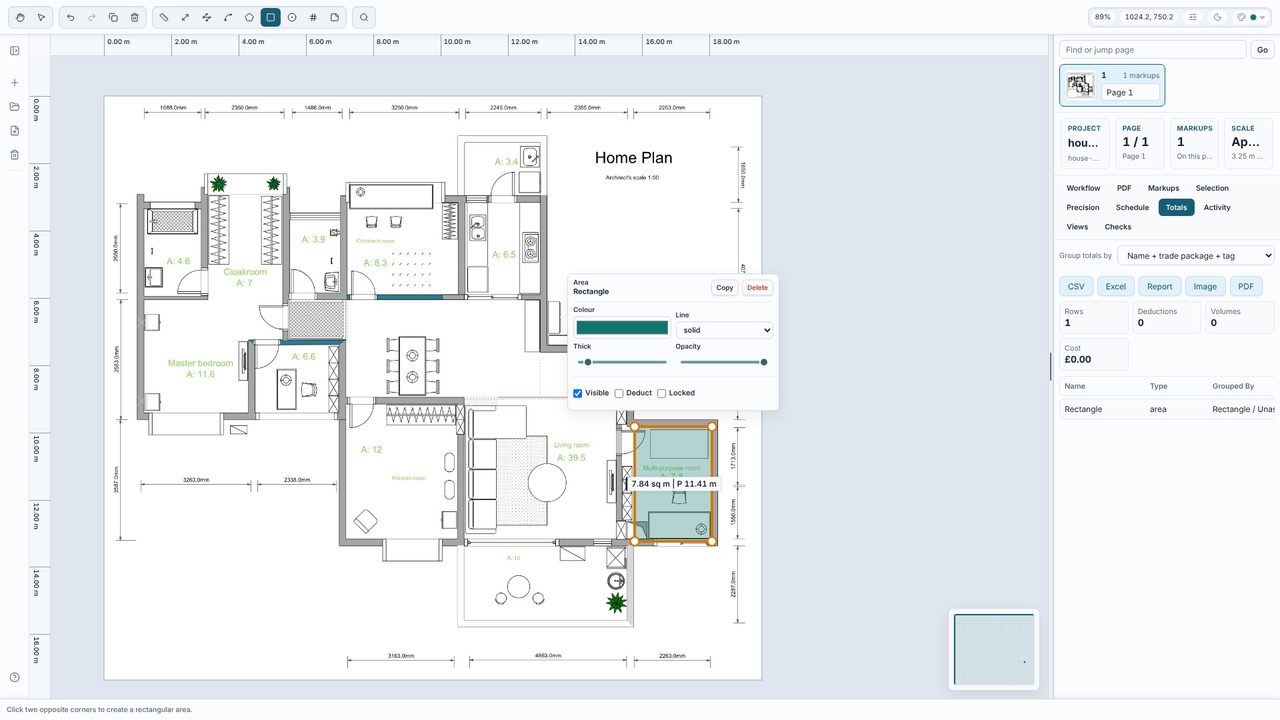This screenshot has width=1280, height=720.
Task: Select the polygon area tool
Action: (249, 17)
